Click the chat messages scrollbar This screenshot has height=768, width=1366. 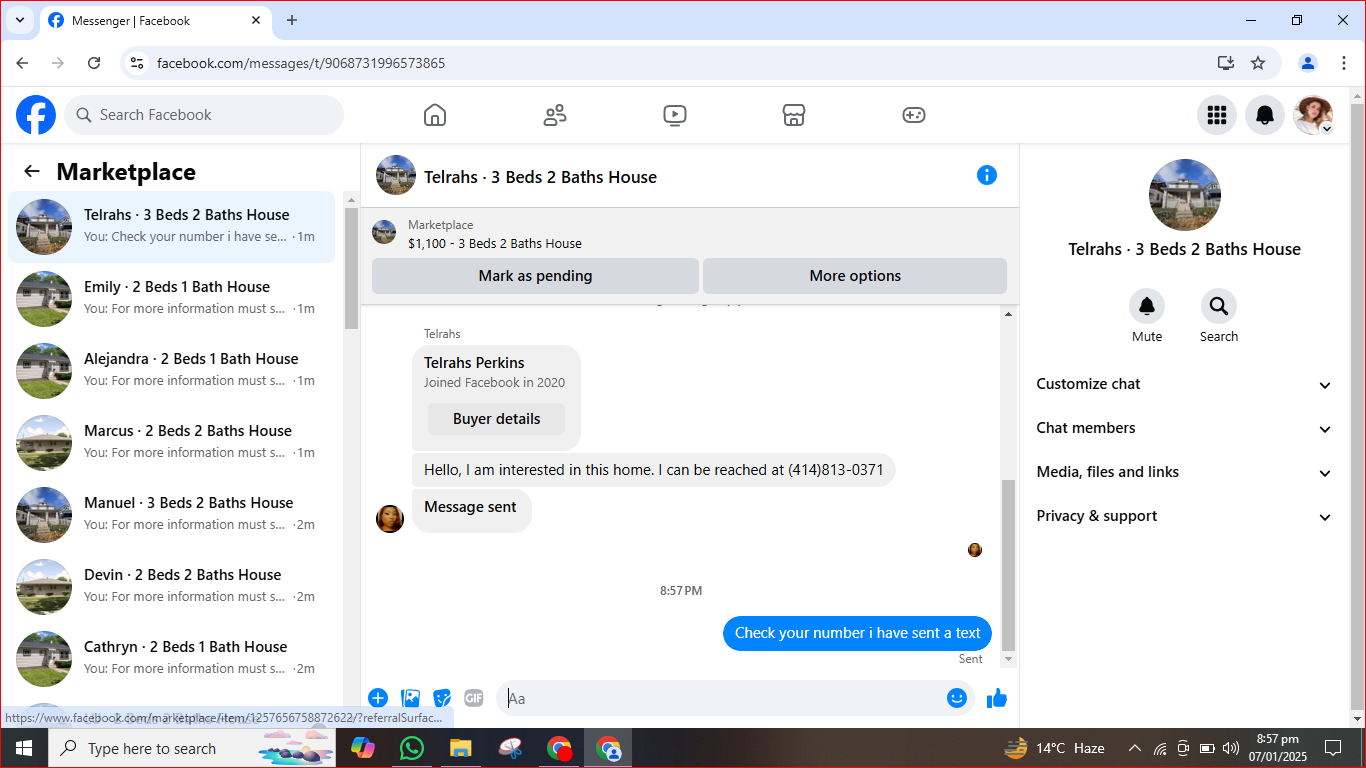[1008, 565]
